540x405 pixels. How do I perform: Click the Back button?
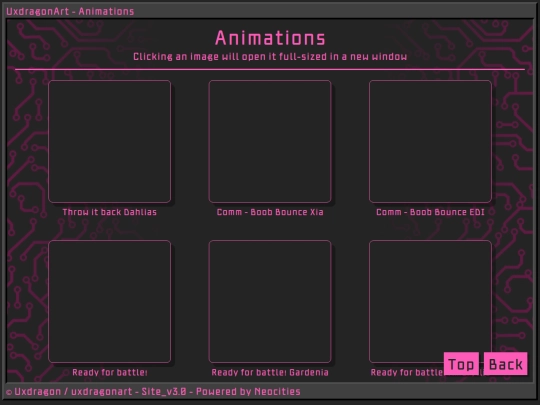pyautogui.click(x=506, y=364)
